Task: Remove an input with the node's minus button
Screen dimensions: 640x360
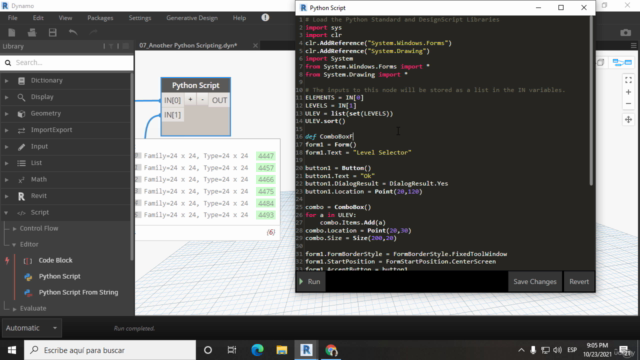Action: [202, 100]
